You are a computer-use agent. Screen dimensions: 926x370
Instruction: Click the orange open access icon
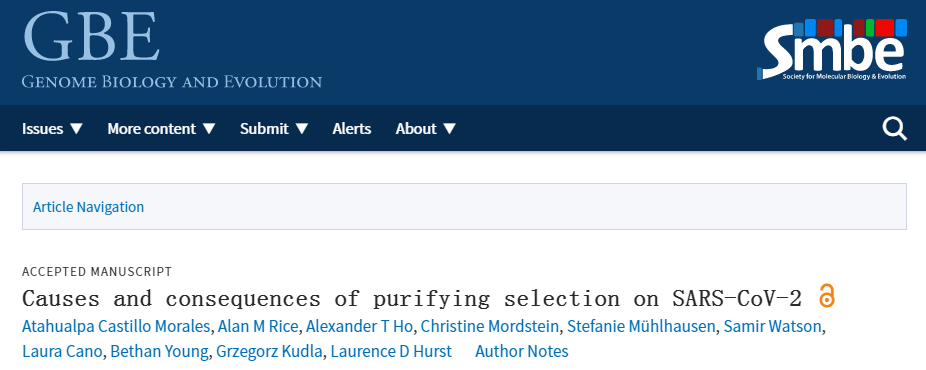click(827, 296)
